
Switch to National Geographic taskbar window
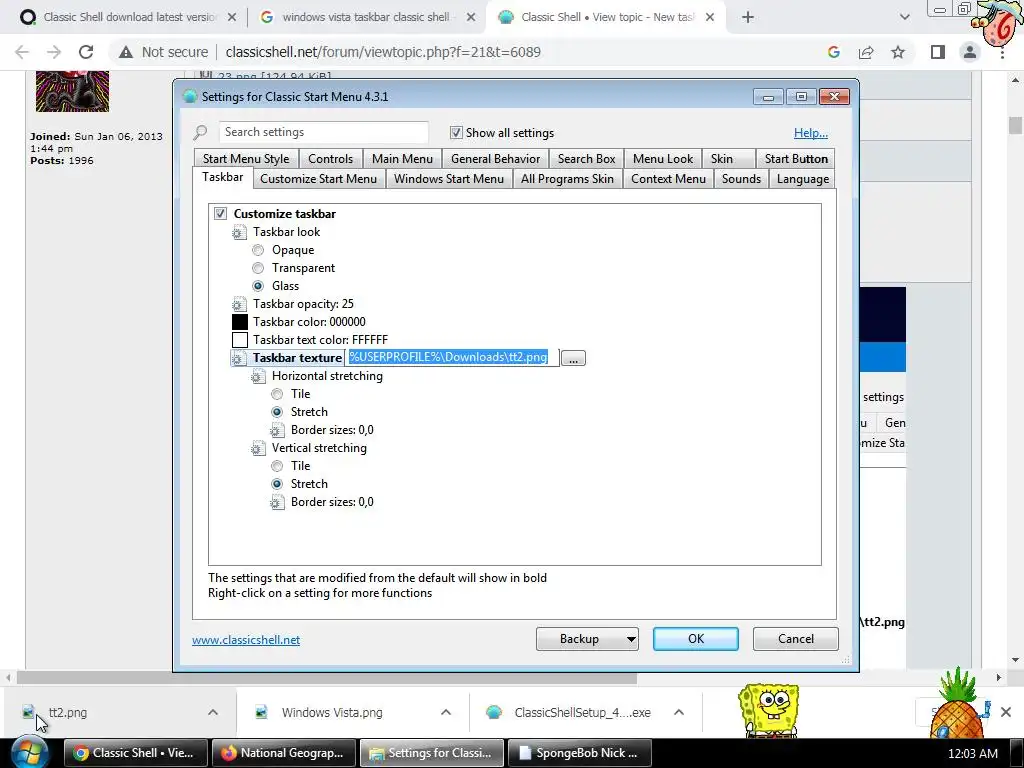coord(285,753)
